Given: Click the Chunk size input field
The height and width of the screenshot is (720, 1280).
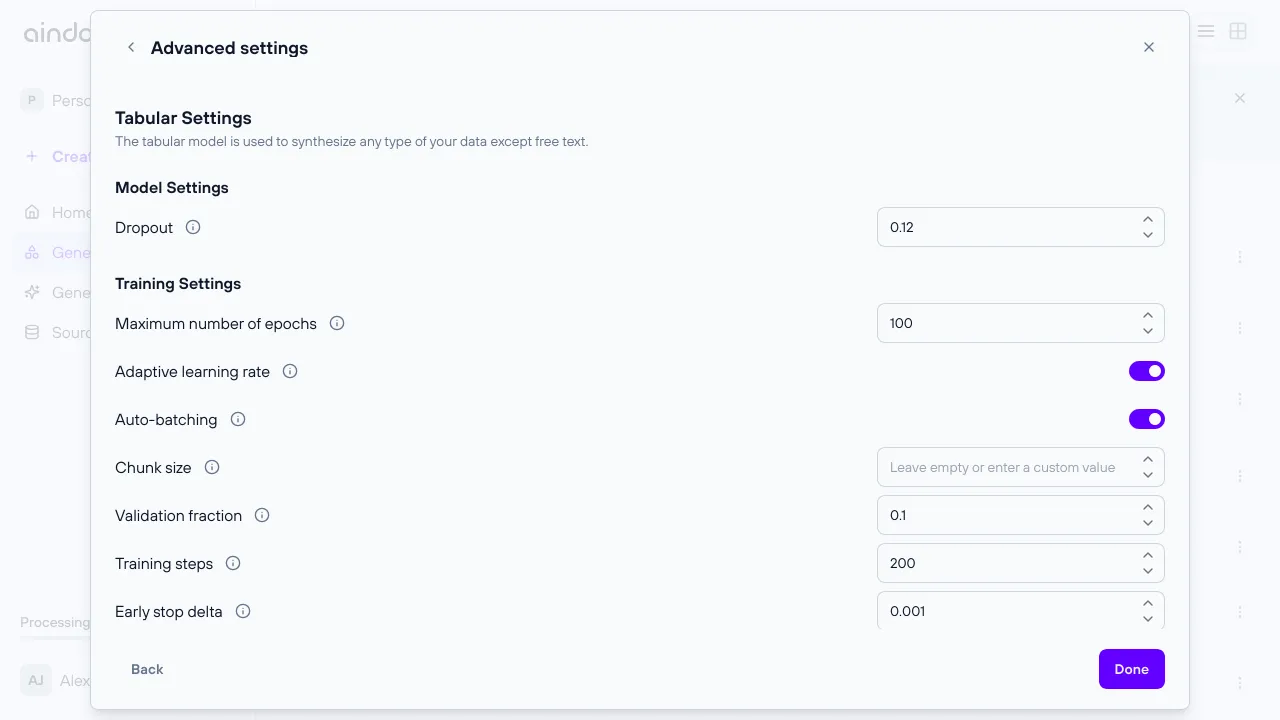Looking at the screenshot, I should (1000, 467).
